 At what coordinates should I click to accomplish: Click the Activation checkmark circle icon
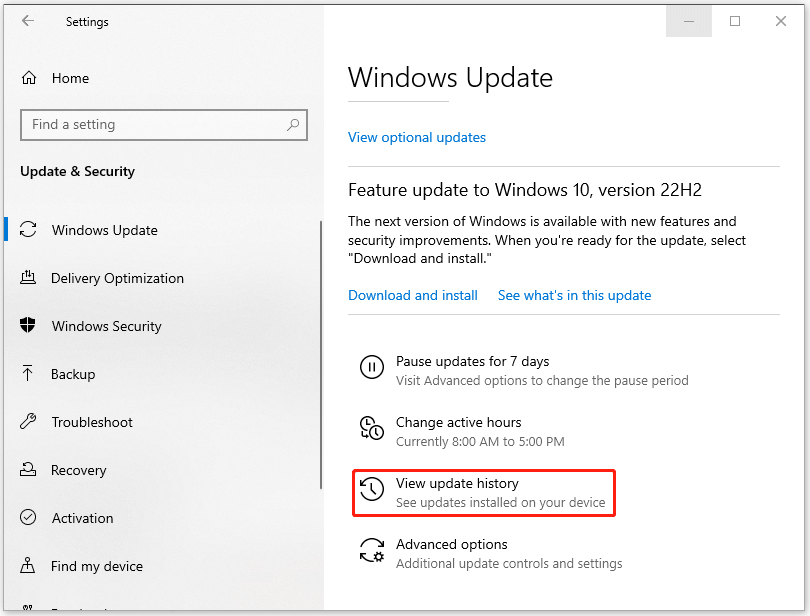(28, 517)
